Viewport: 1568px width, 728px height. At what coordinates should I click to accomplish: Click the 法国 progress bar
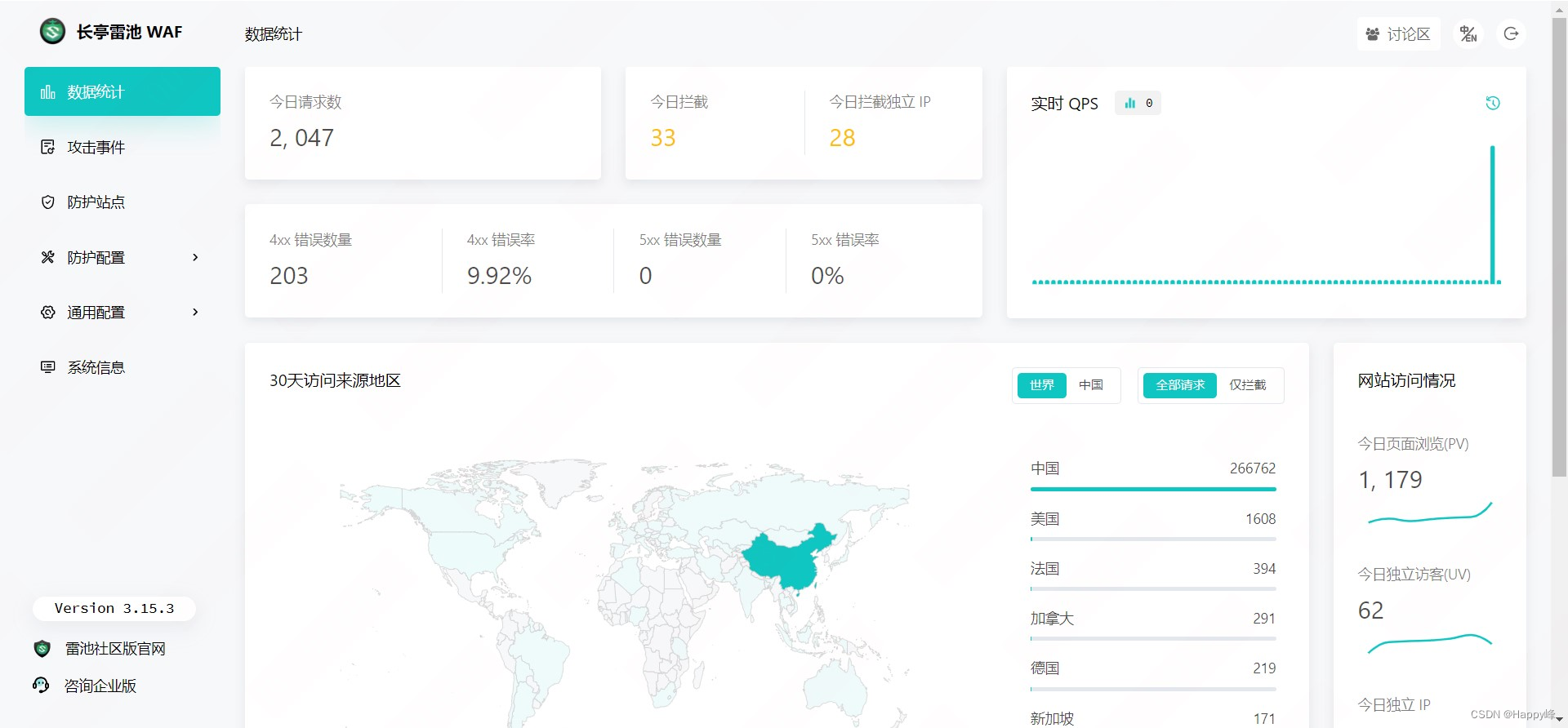click(1153, 588)
